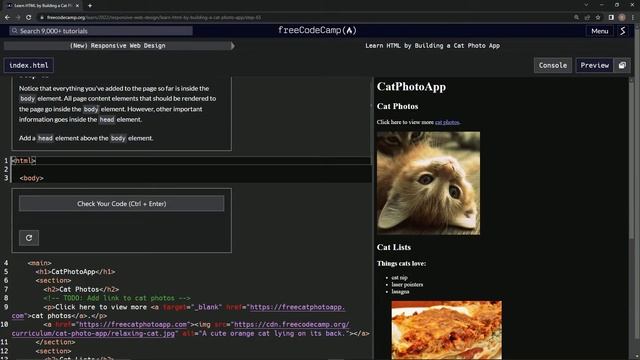Click the Search 9,000+ tutorials field
The width and height of the screenshot is (640, 360).
[101, 31]
